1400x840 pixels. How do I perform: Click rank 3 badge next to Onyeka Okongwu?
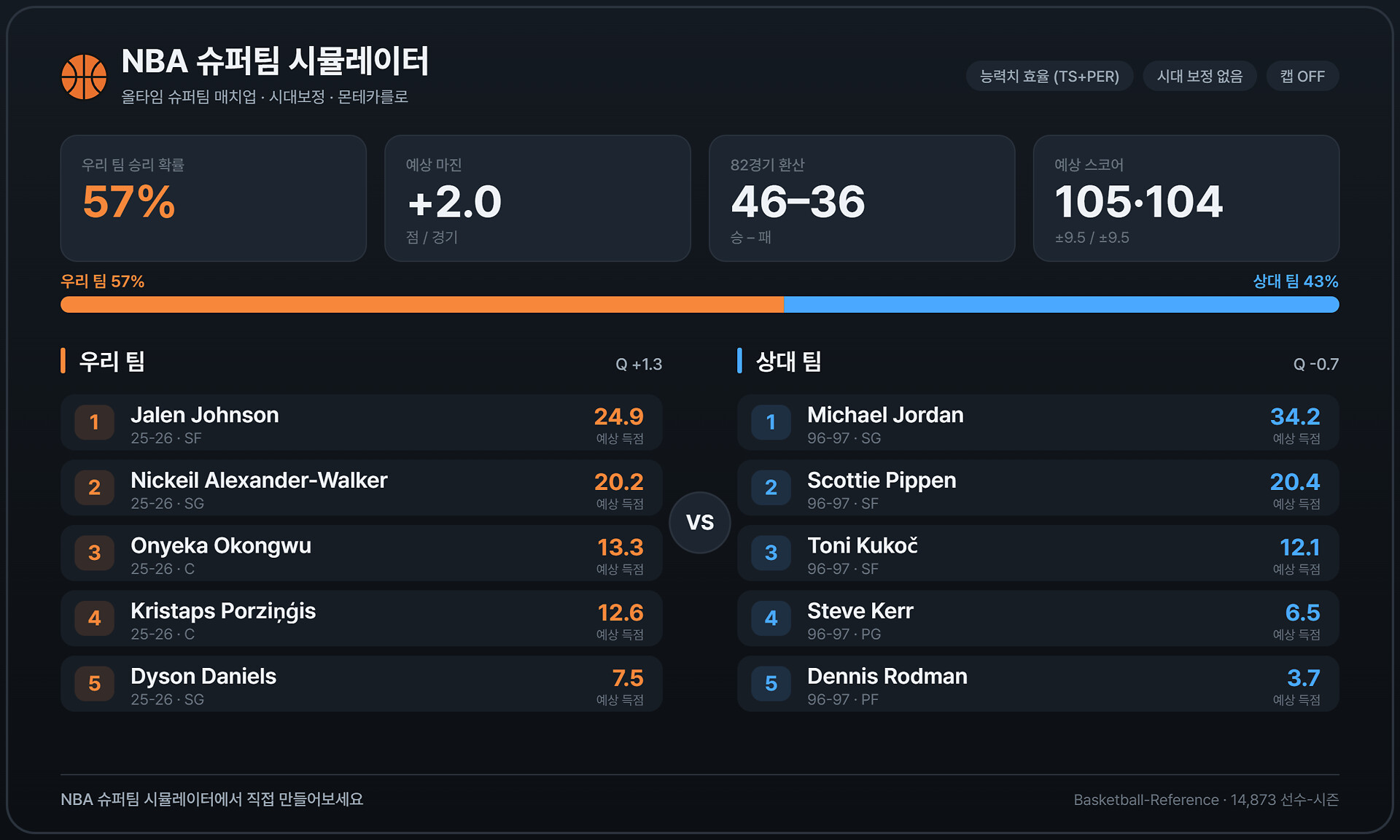[95, 553]
